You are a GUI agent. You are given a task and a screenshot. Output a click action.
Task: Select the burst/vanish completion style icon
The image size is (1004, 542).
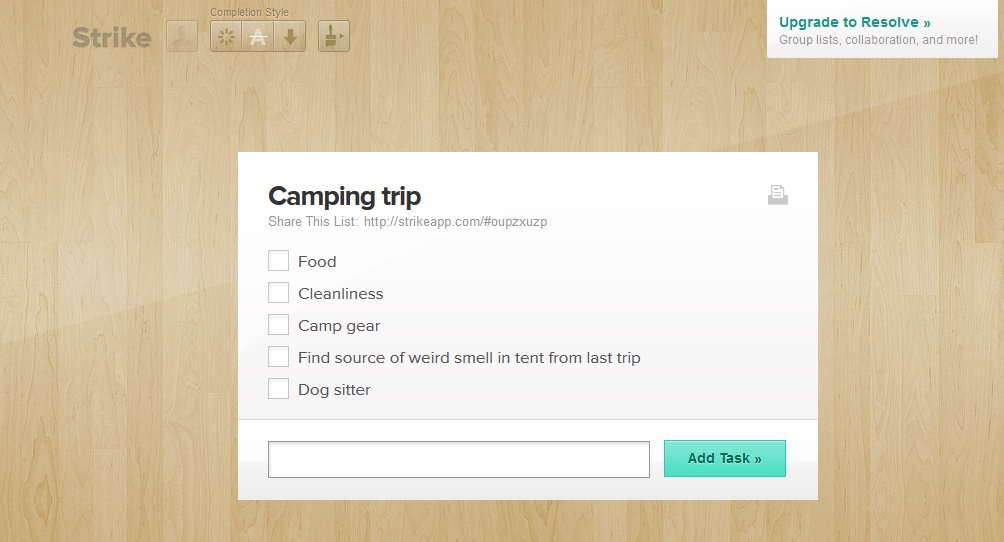226,37
